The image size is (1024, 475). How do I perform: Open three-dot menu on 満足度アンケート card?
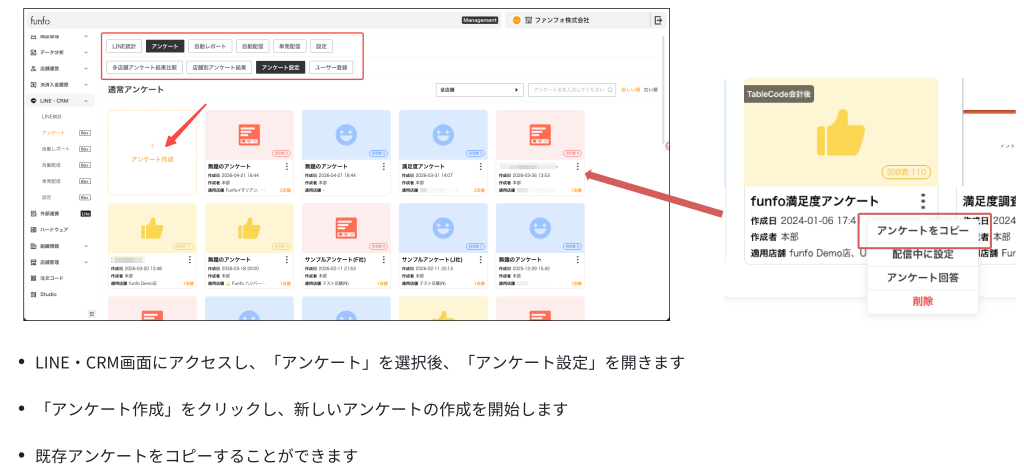coord(480,167)
